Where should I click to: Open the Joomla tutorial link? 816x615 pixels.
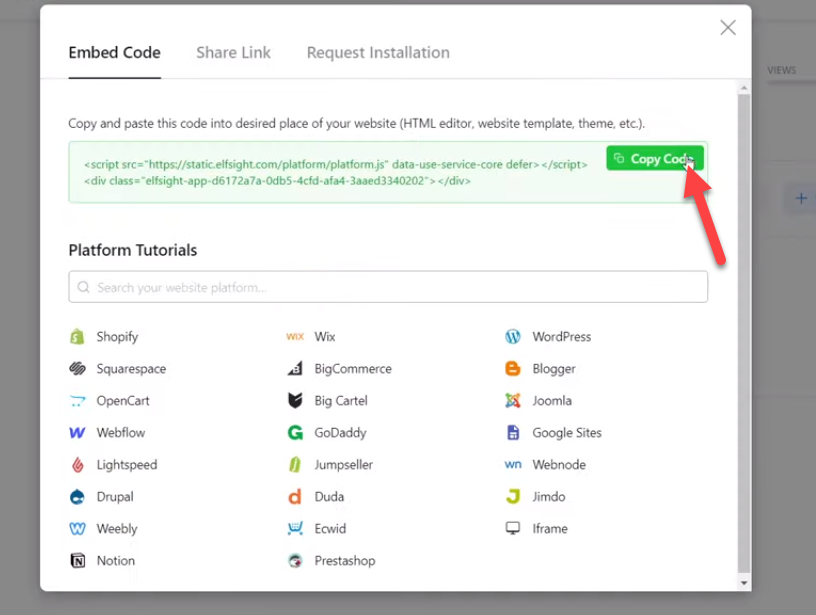click(x=552, y=401)
